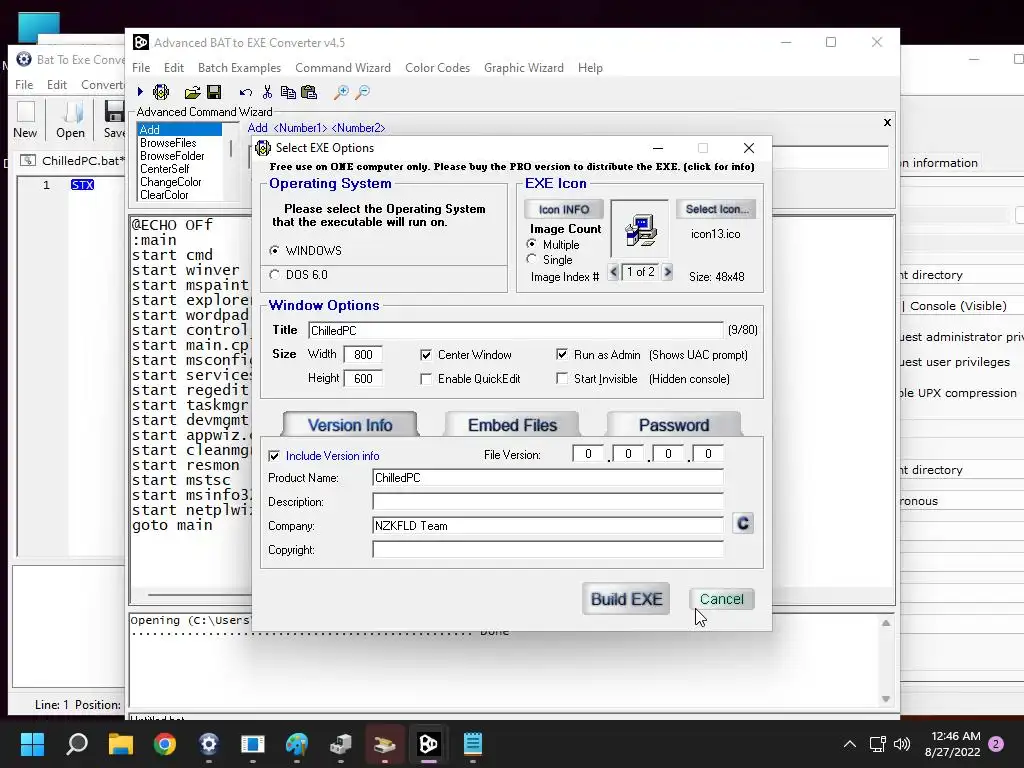Click Advanced BAT to EXE taskbar icon
Image resolution: width=1024 pixels, height=768 pixels.
pos(428,744)
